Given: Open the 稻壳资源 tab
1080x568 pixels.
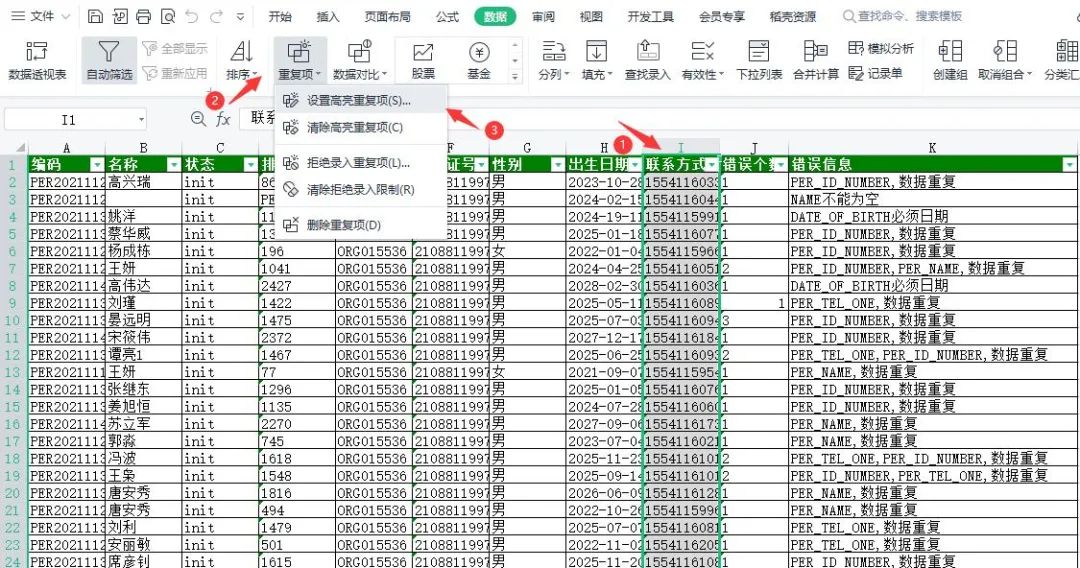Looking at the screenshot, I should tap(793, 17).
